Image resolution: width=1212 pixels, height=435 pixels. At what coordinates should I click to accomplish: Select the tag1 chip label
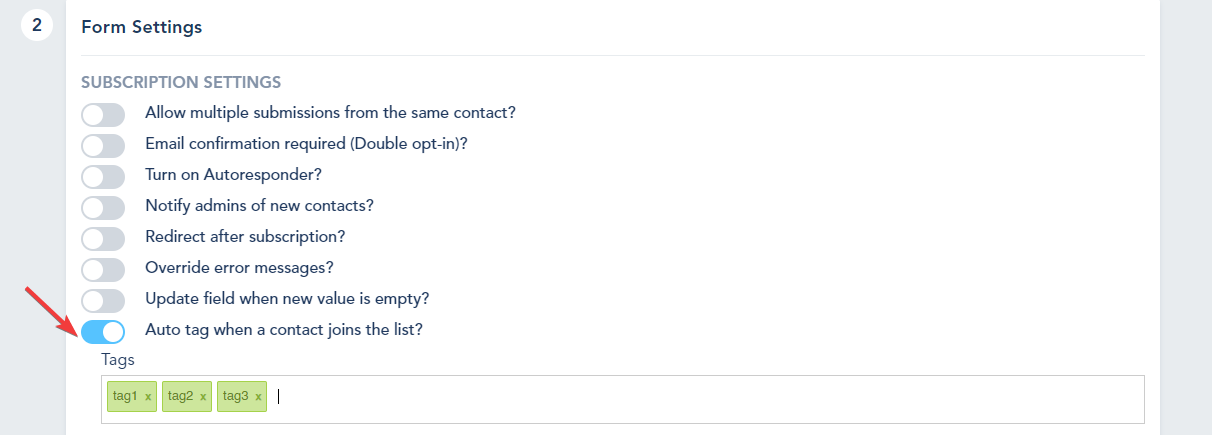click(x=124, y=397)
